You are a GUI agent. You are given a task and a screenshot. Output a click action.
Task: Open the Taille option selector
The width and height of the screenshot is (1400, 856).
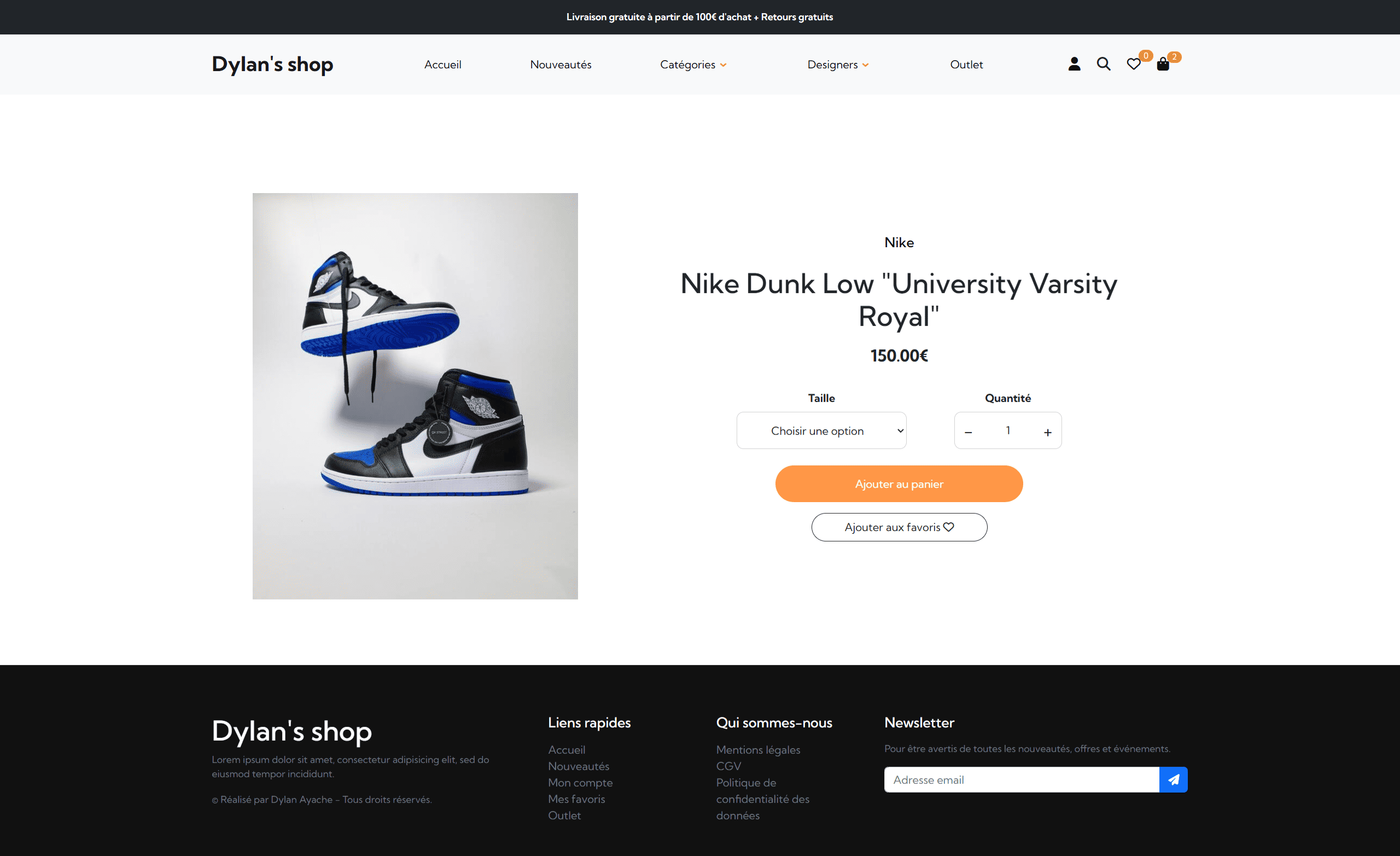(821, 430)
